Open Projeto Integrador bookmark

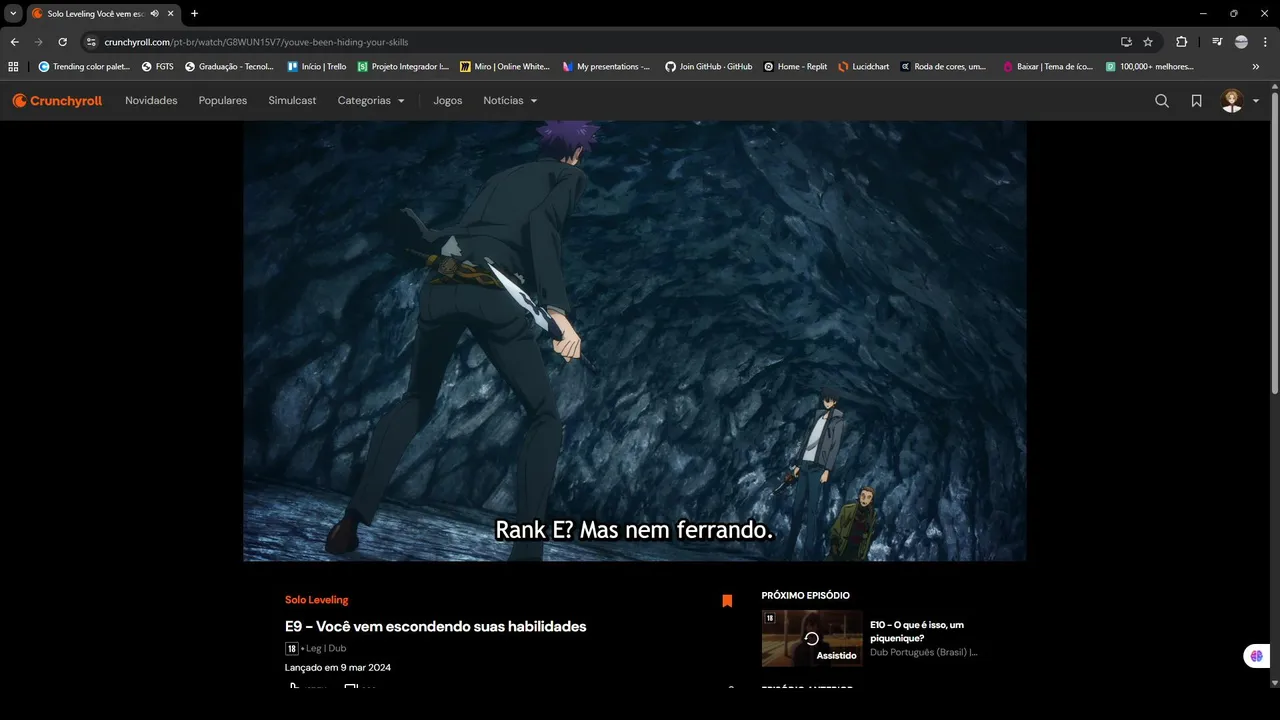pyautogui.click(x=404, y=67)
